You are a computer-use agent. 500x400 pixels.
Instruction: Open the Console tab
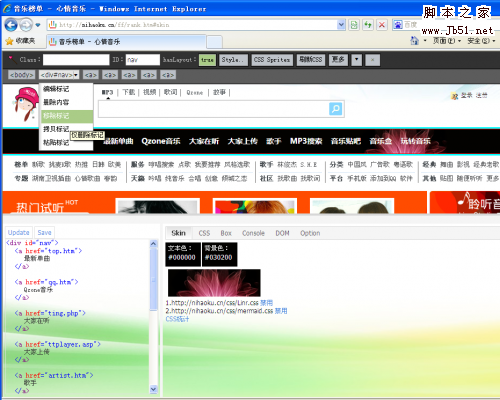coord(253,233)
